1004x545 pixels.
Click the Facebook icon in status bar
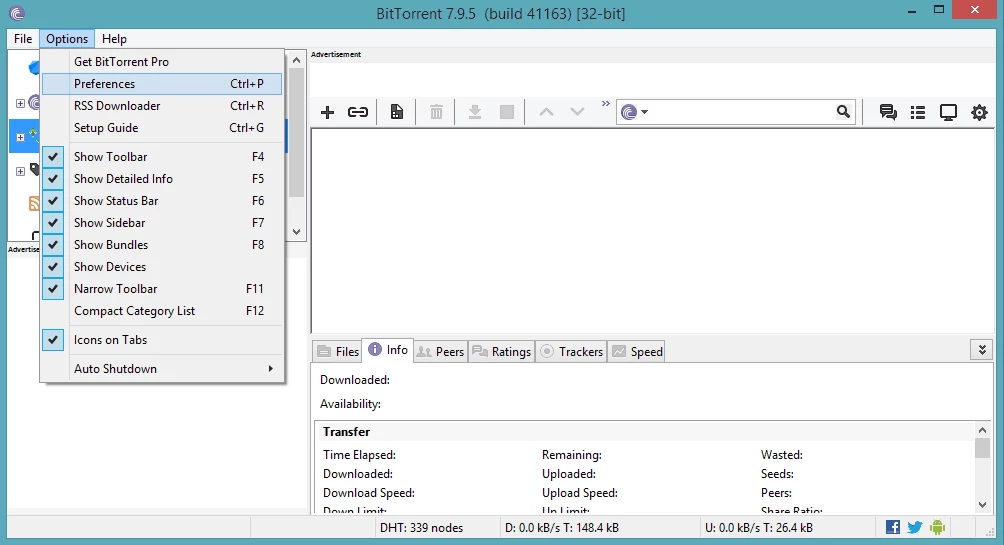pyautogui.click(x=893, y=527)
